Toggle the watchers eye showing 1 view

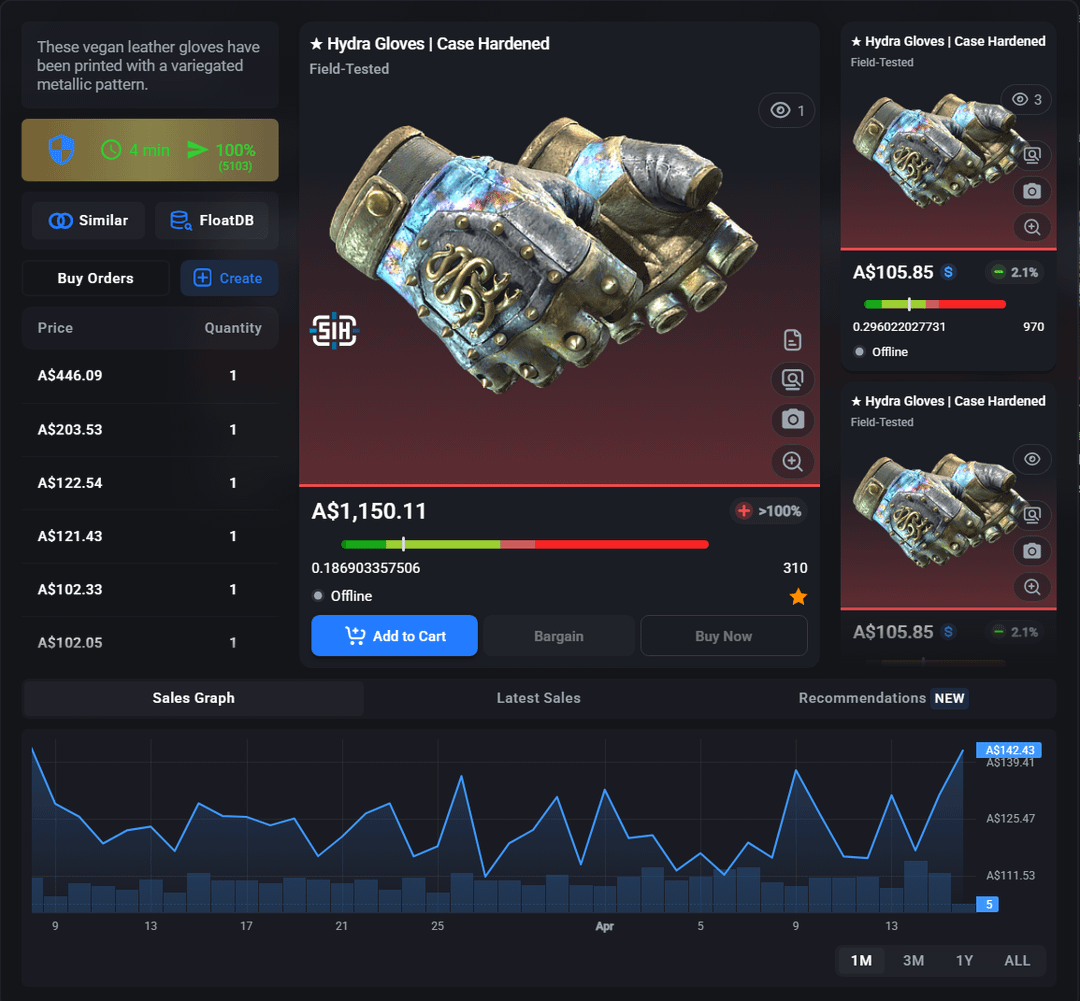click(787, 111)
